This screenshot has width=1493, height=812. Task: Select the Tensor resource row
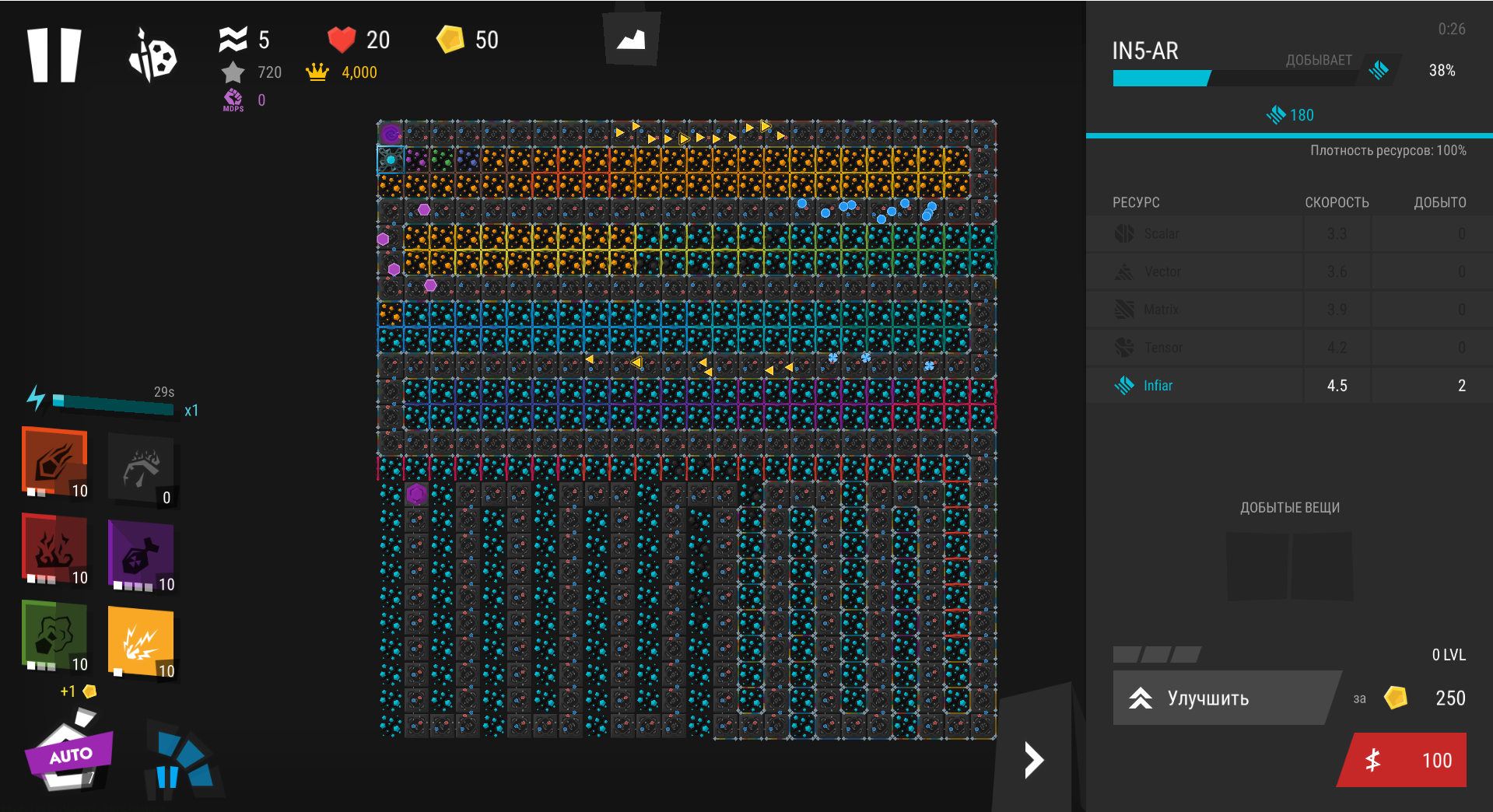pos(1289,348)
